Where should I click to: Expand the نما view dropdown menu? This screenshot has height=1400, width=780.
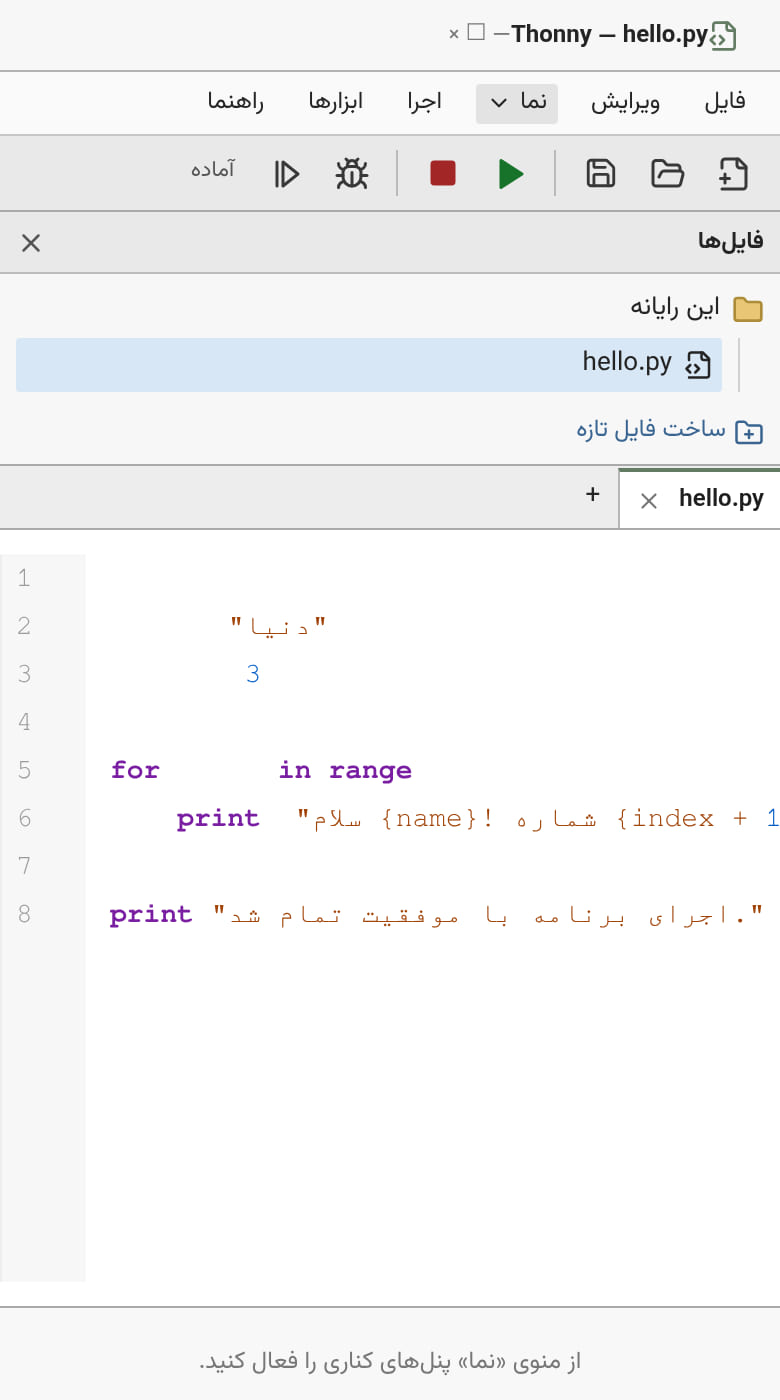click(x=517, y=103)
